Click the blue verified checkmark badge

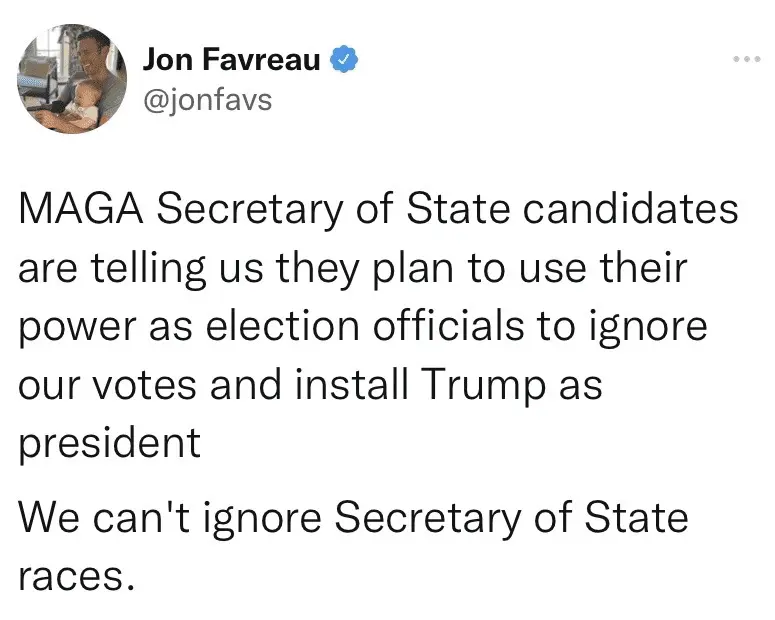[x=345, y=59]
